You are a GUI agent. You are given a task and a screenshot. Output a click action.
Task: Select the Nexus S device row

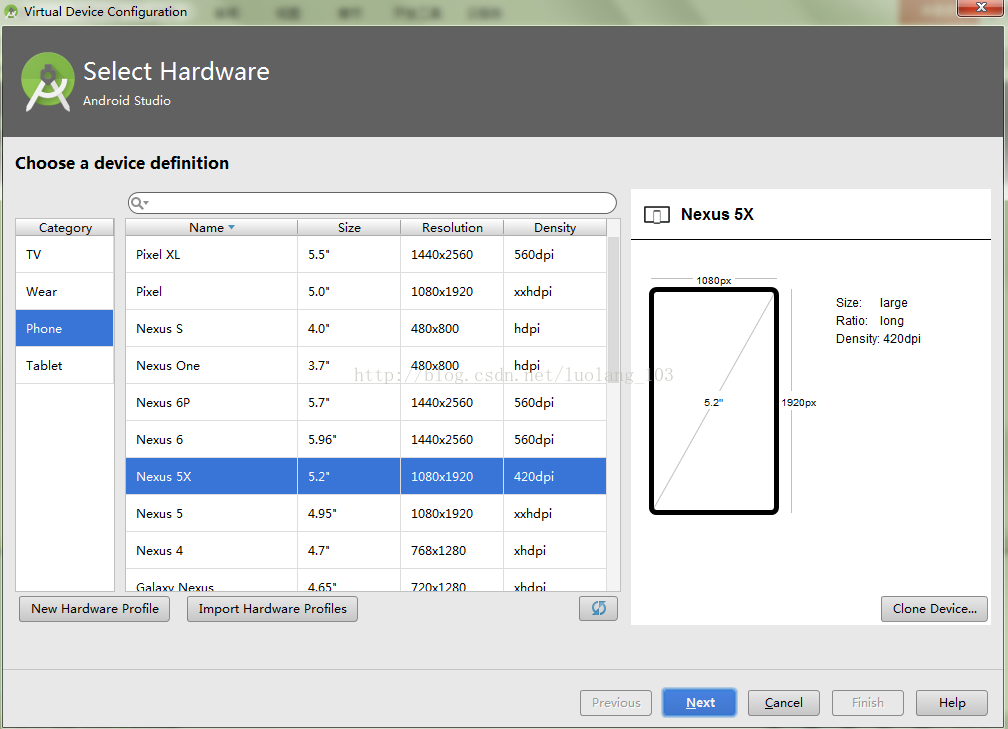click(366, 328)
